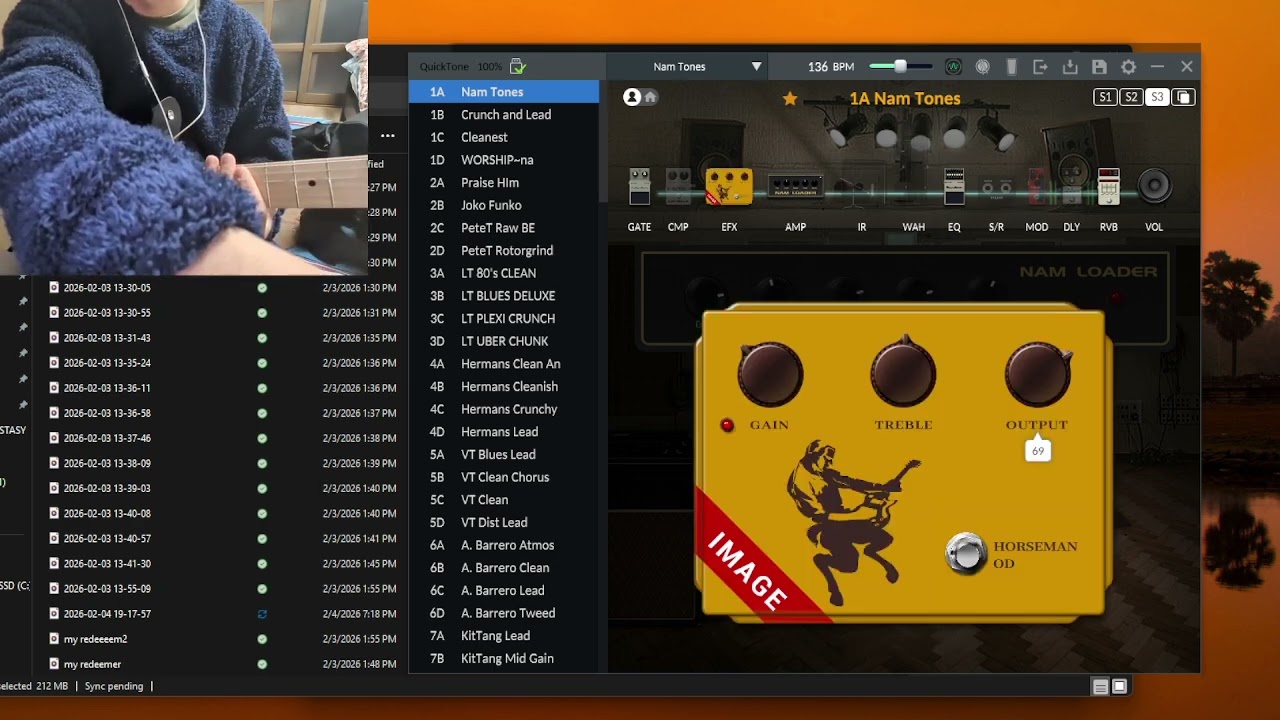This screenshot has width=1280, height=720.
Task: Select the CMP compressor pedal
Action: click(678, 187)
